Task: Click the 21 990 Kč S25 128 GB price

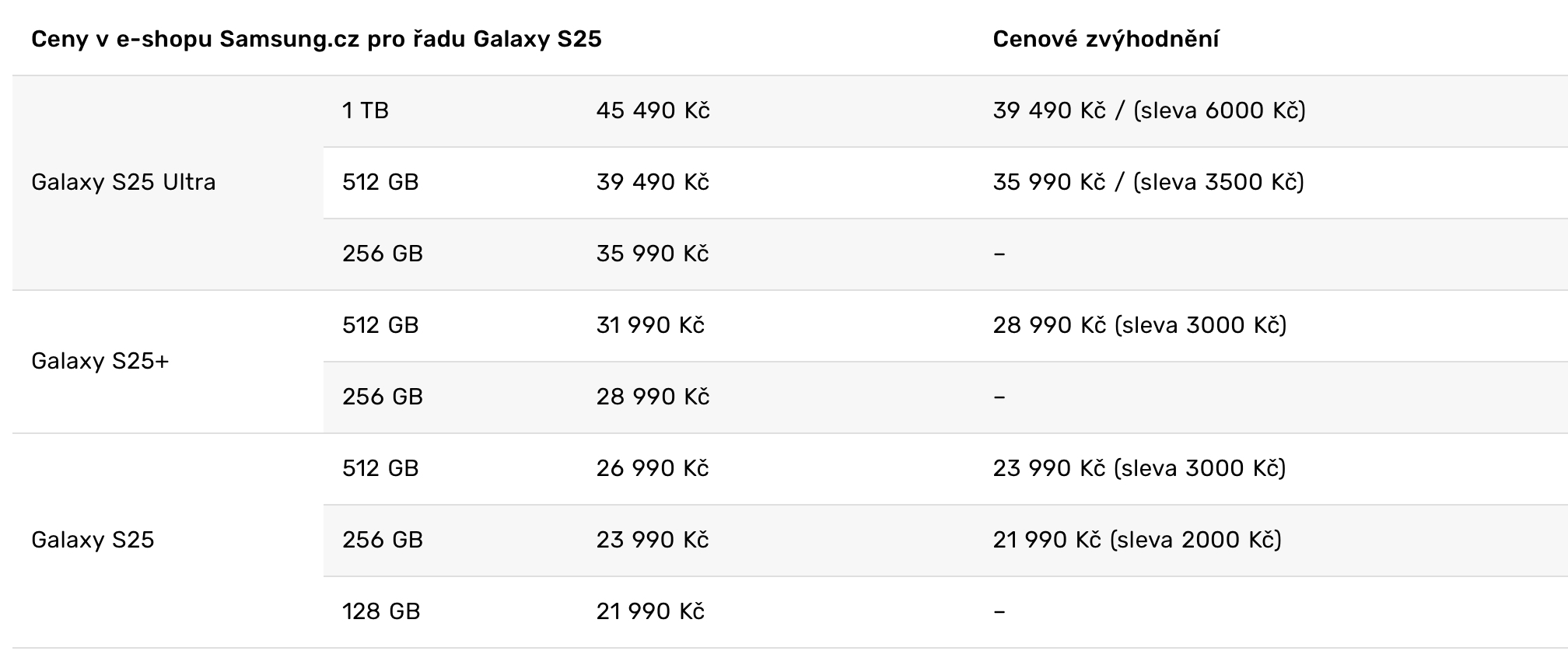Action: coord(650,611)
